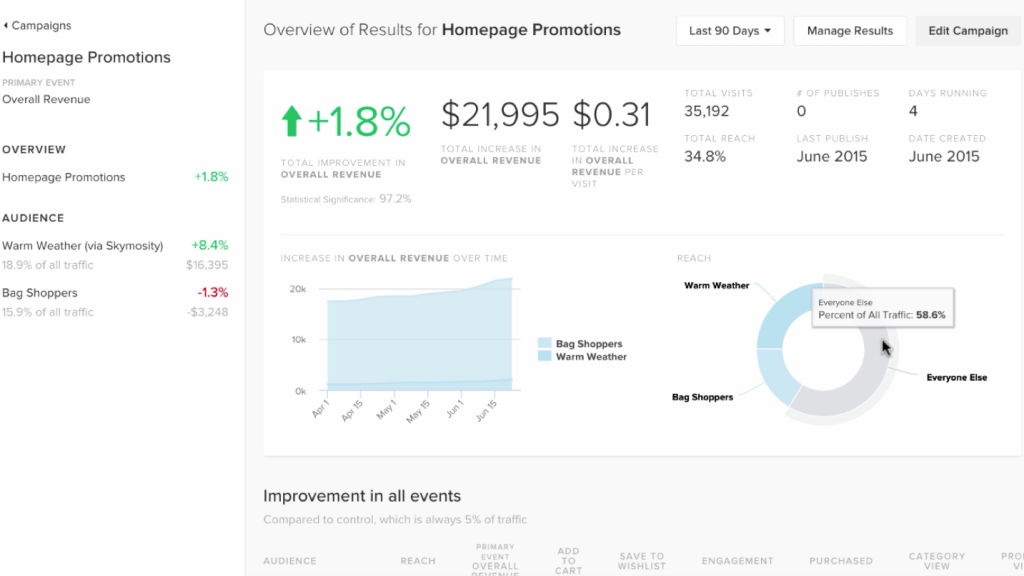1024x576 pixels.
Task: Click the Edit Campaign button
Action: click(967, 31)
